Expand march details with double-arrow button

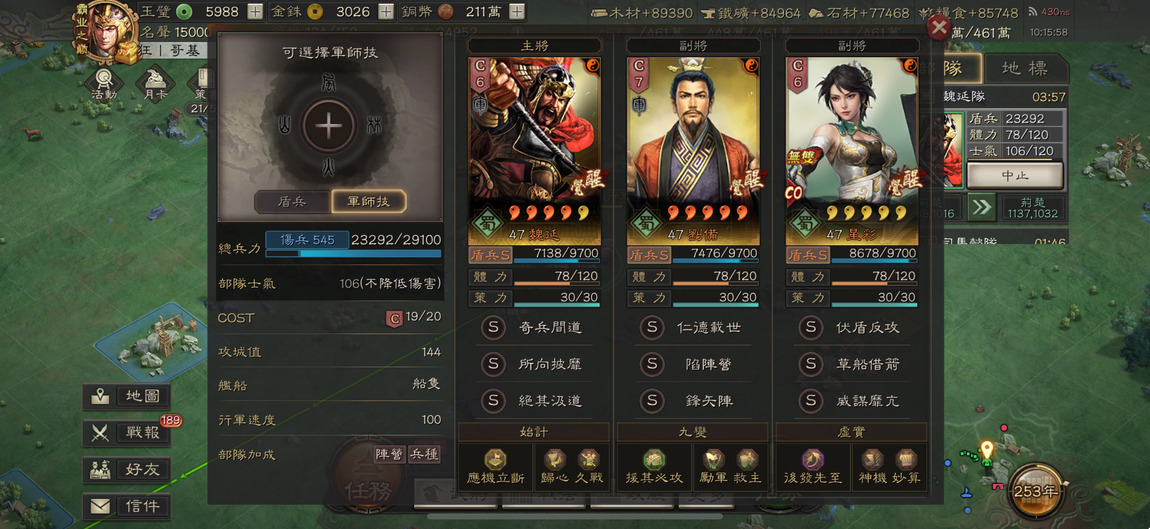(981, 208)
